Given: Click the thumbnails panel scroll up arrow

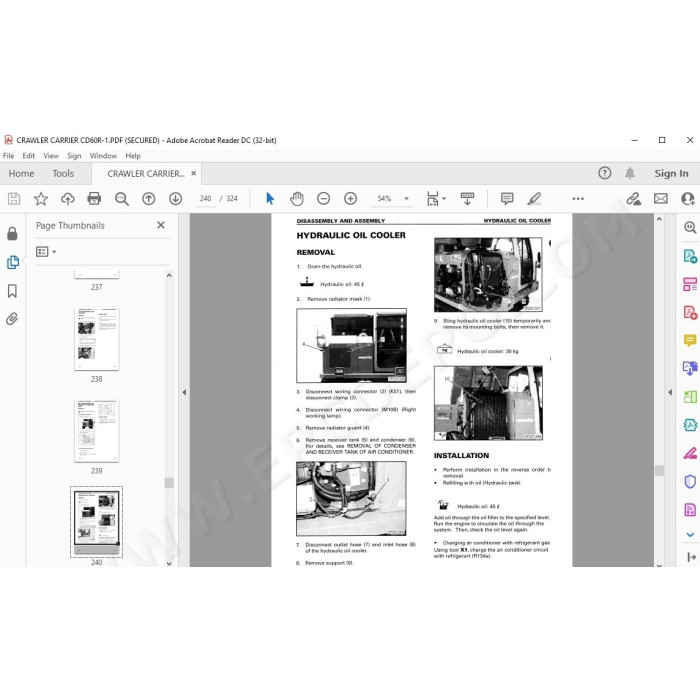Looking at the screenshot, I should (169, 275).
